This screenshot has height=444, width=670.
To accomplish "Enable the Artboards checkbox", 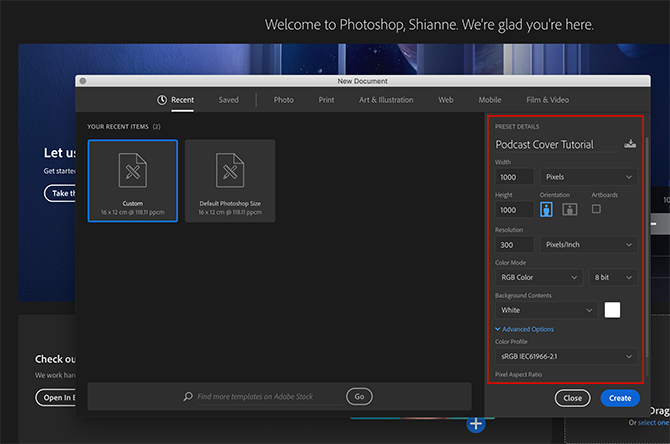I will click(x=597, y=209).
